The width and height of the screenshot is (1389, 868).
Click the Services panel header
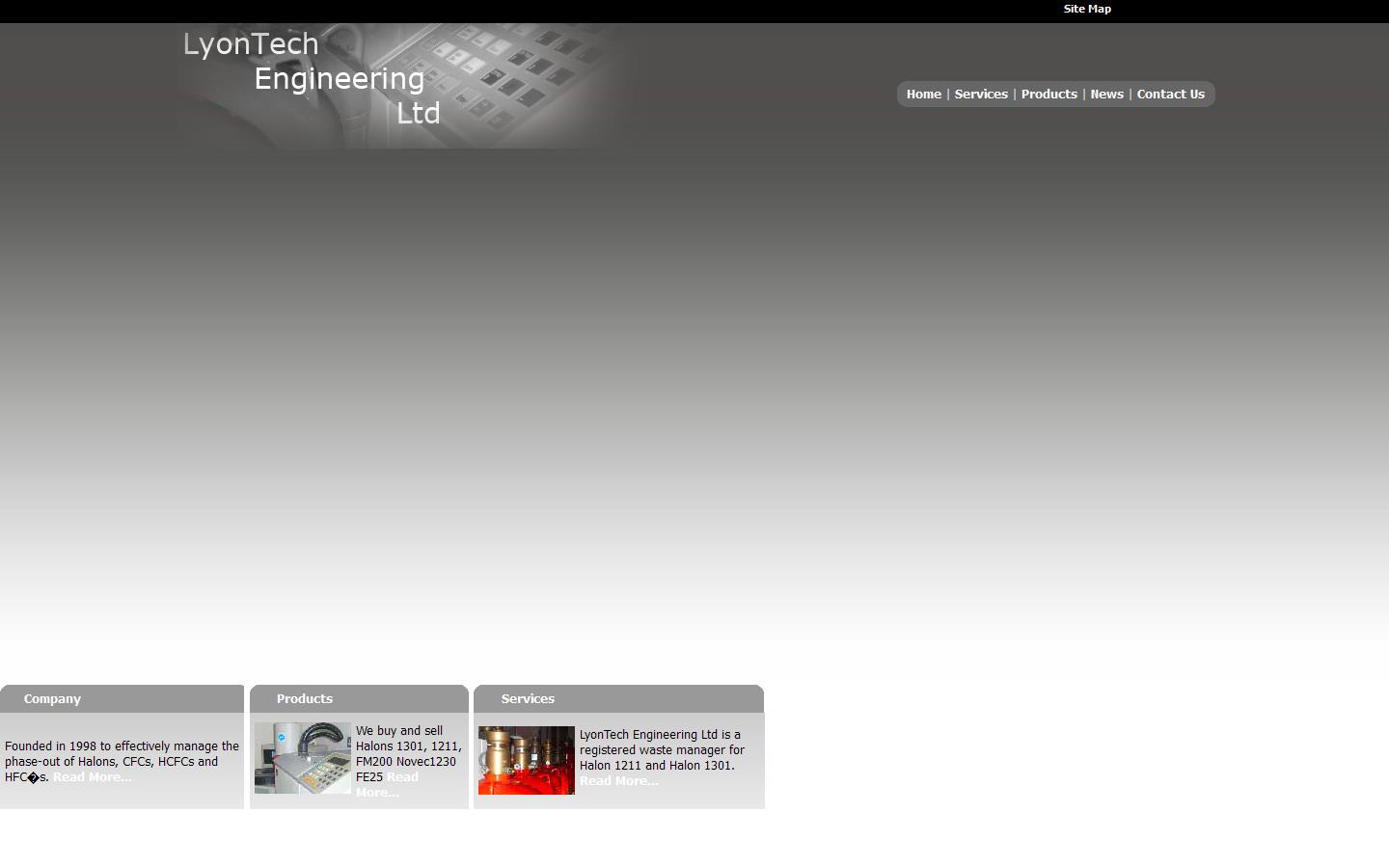coord(528,699)
